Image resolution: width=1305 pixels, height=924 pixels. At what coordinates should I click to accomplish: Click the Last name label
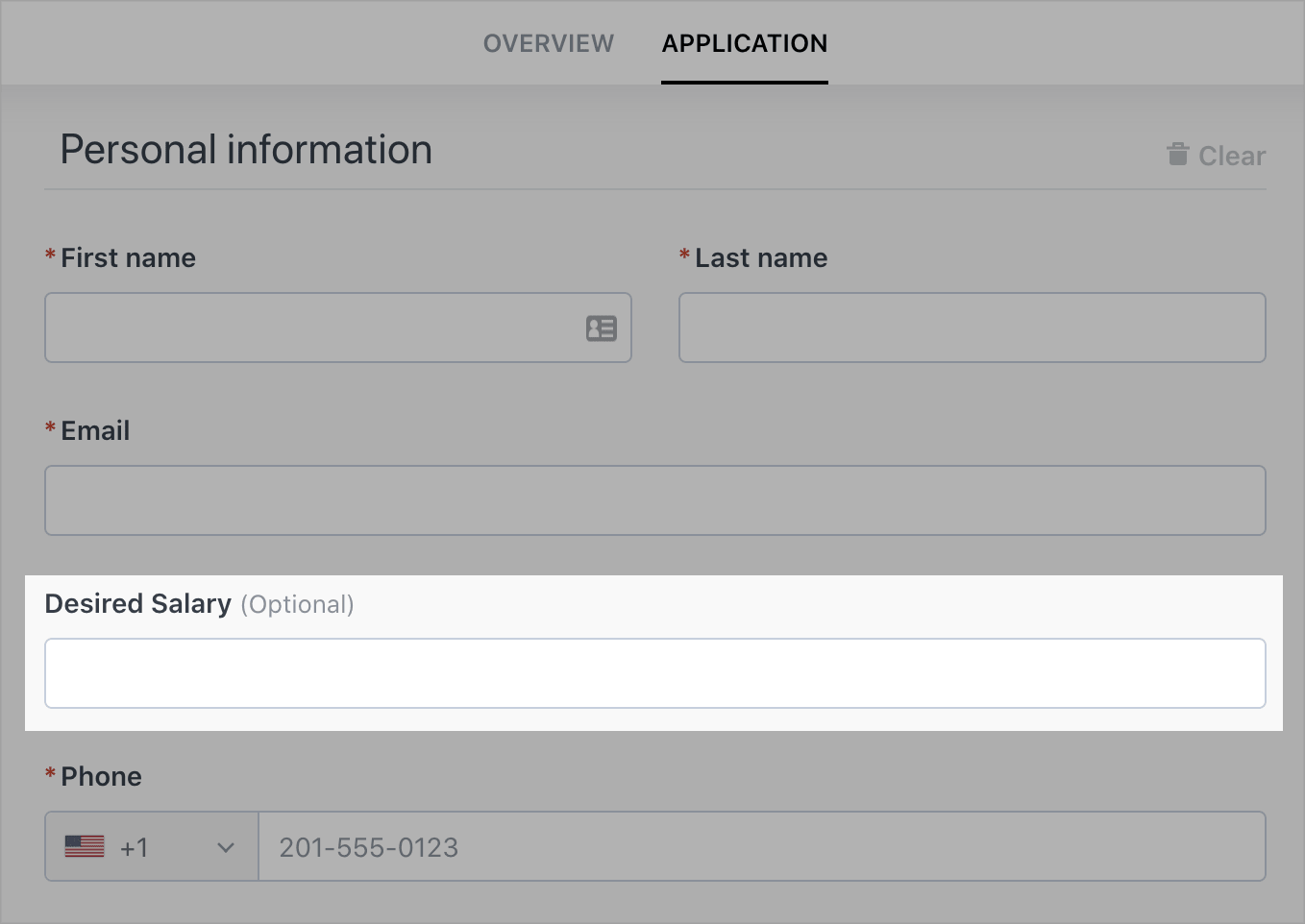pyautogui.click(x=760, y=257)
